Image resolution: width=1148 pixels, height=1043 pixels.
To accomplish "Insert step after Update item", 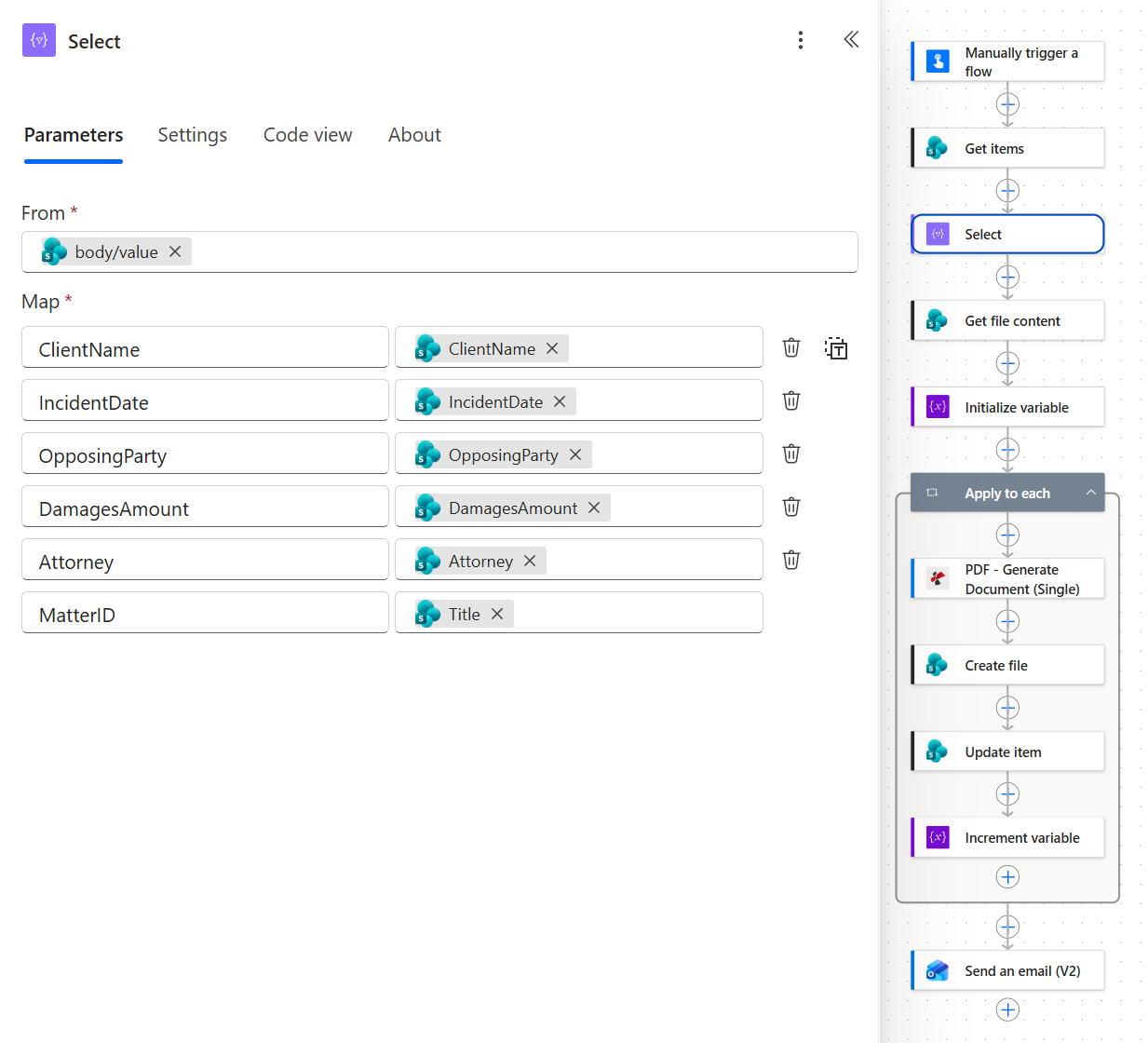I will tap(1007, 793).
